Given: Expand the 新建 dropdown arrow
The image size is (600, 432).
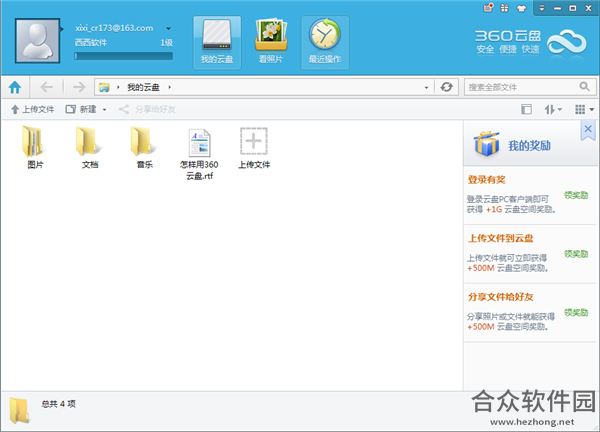Looking at the screenshot, I should (x=104, y=110).
